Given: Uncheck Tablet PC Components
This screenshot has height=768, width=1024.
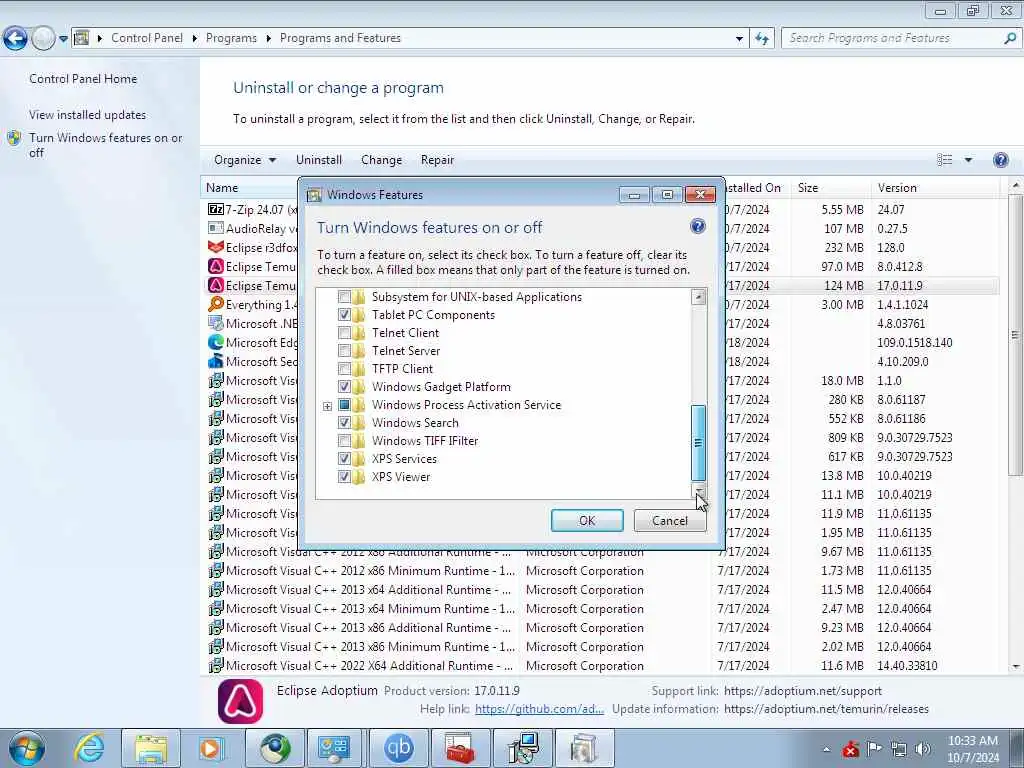Looking at the screenshot, I should [344, 315].
